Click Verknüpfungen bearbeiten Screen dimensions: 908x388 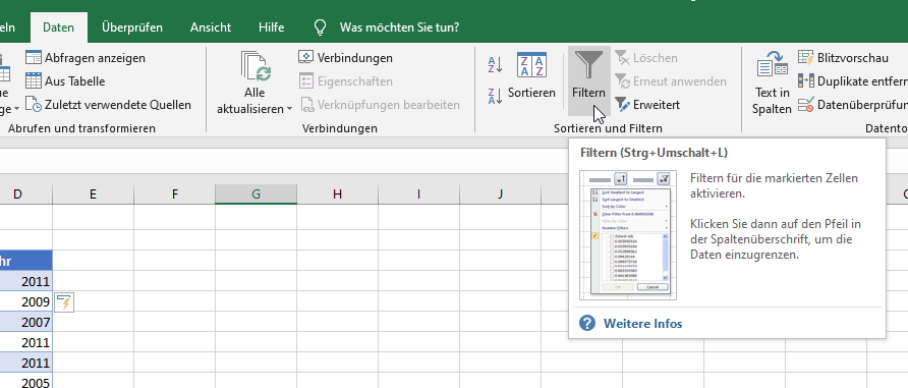pyautogui.click(x=379, y=105)
